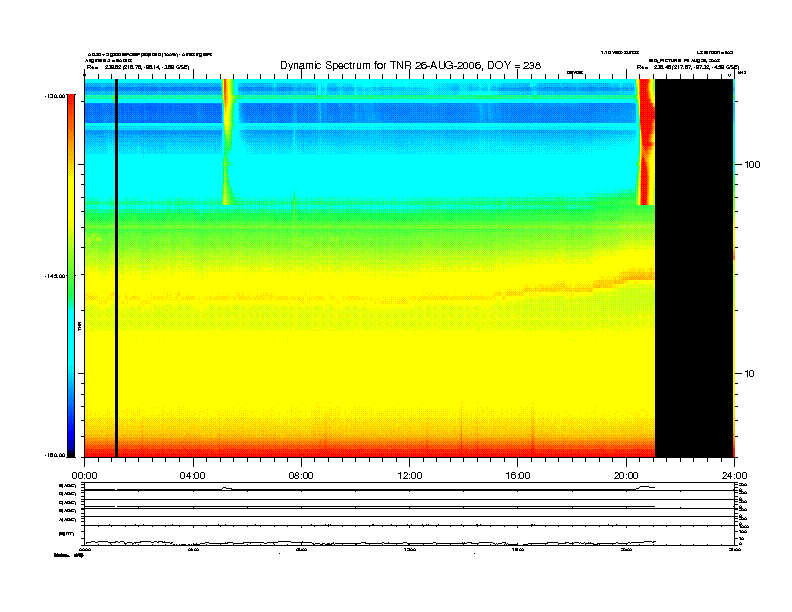Click the orange plasma line near 20:00

[x=626, y=277]
